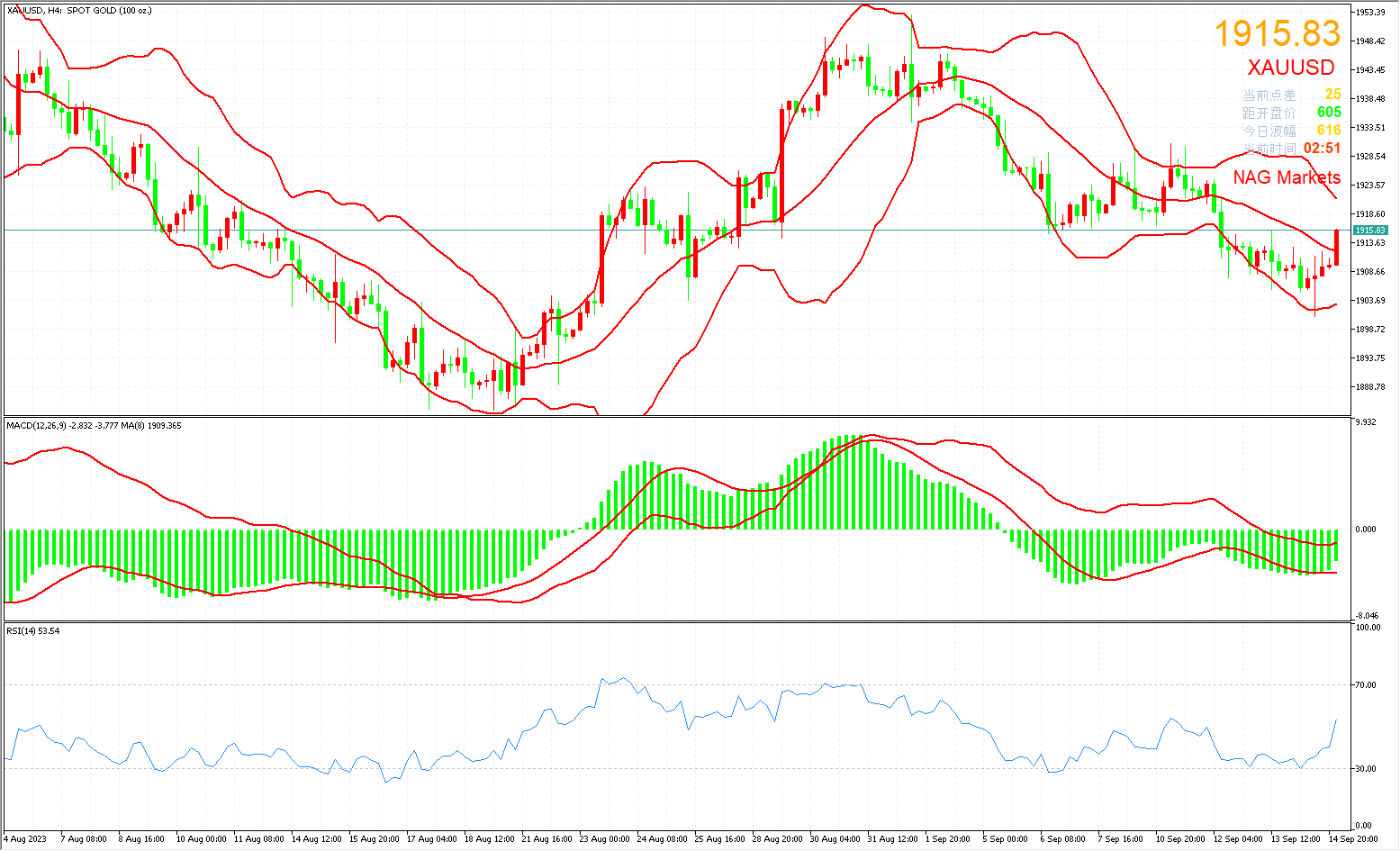The image size is (1400, 851).
Task: Click MACD zero level 0.000
Action: click(1366, 530)
